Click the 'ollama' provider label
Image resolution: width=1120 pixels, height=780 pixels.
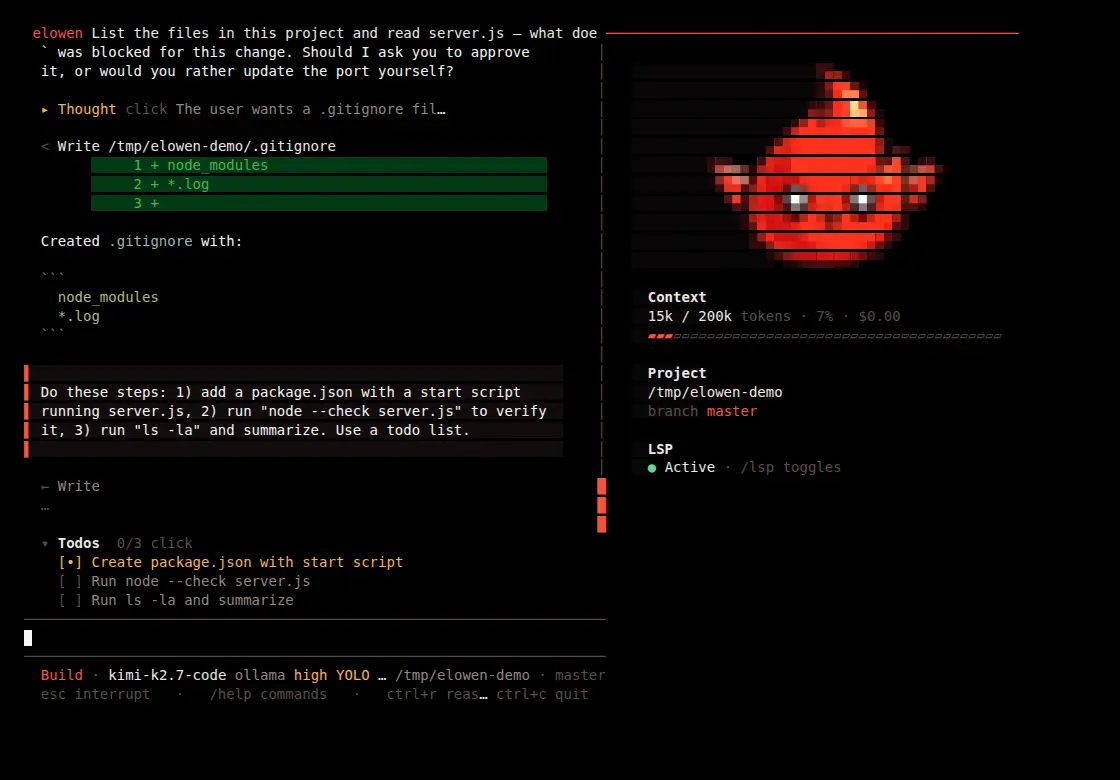pos(260,675)
